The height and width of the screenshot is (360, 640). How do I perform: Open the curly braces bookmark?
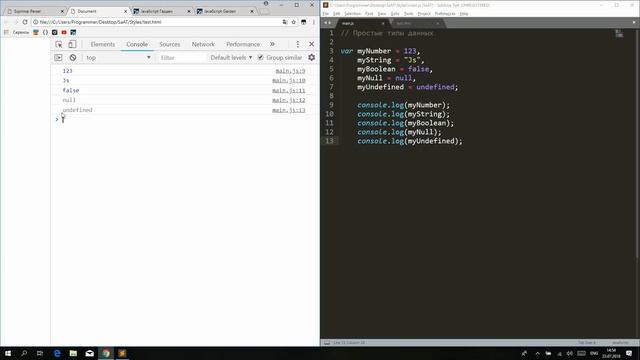45,32
